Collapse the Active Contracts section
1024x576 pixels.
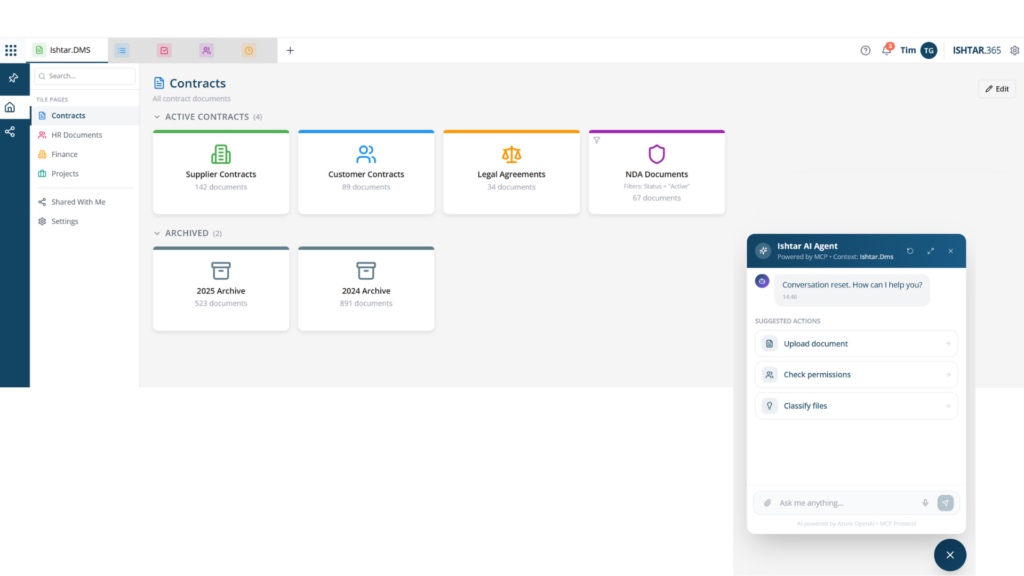click(157, 117)
